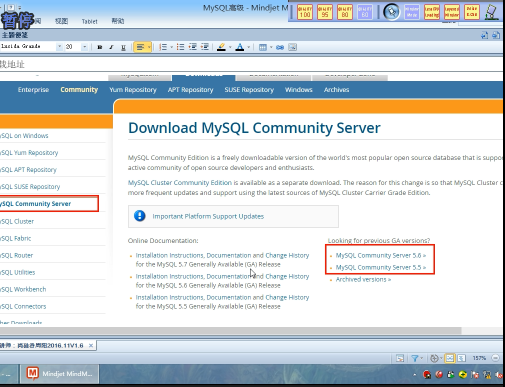
Task: Click MySQL Community Server 5.6 link
Action: [381, 255]
